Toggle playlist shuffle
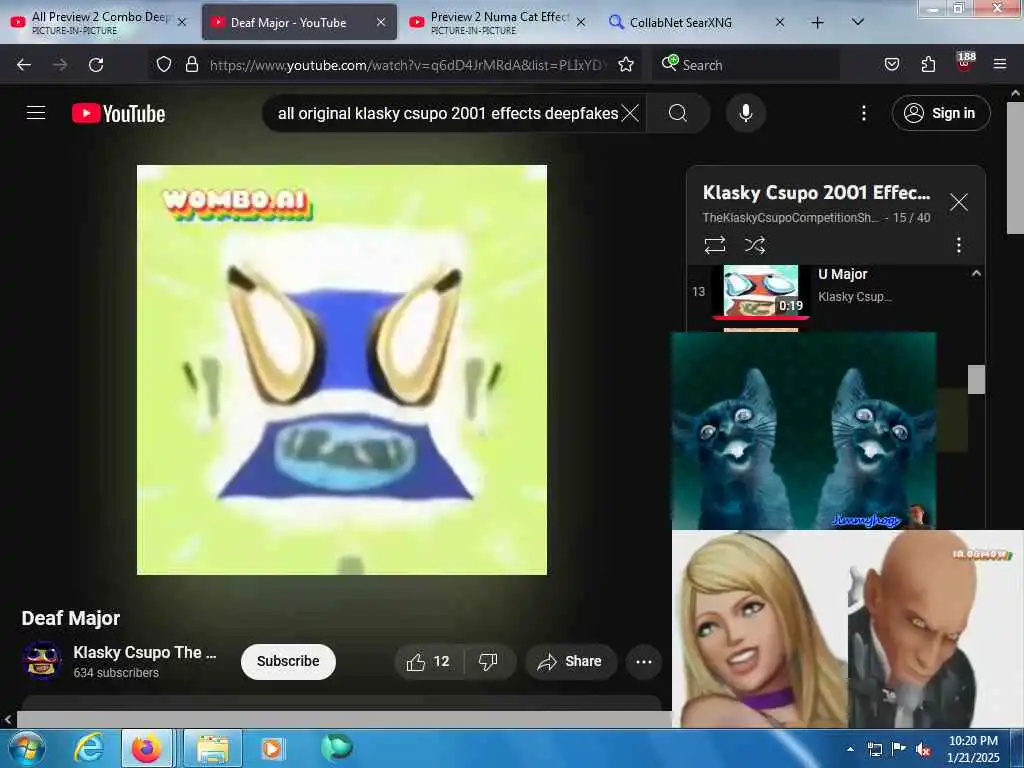Screen dimensions: 1024x768 755,245
